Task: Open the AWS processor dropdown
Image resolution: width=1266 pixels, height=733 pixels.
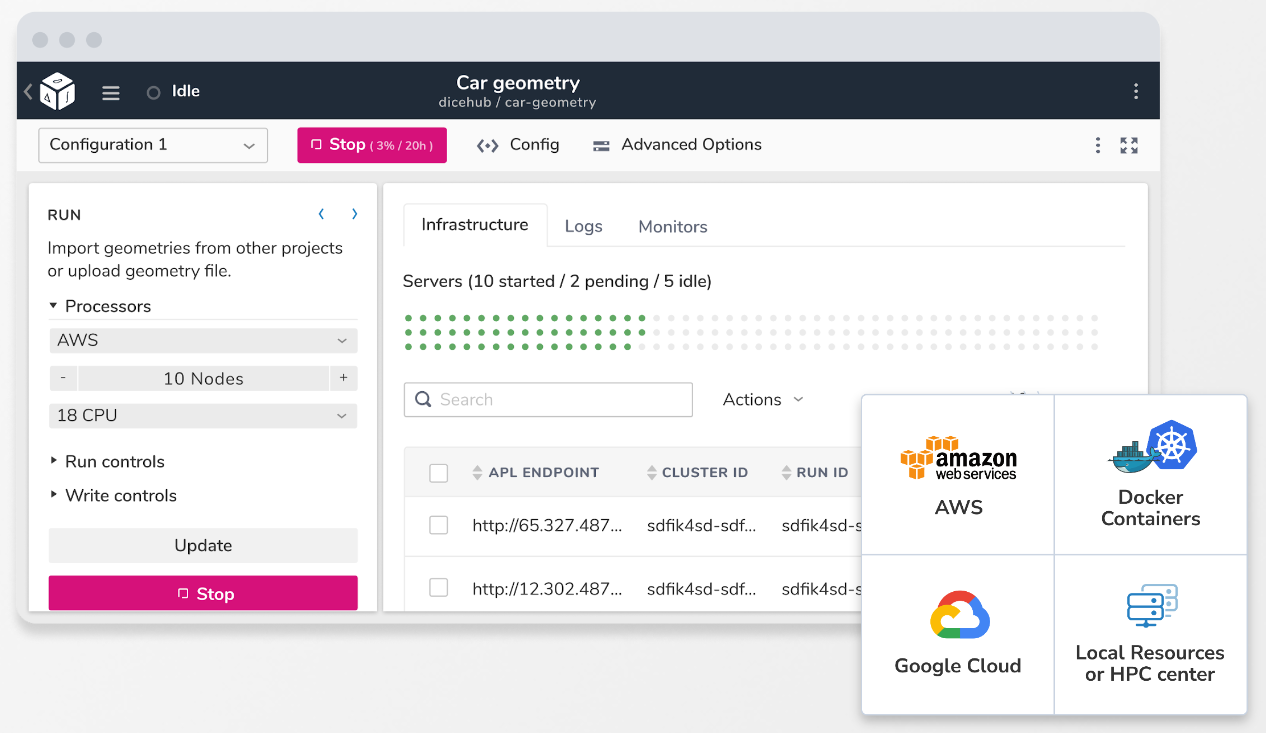Action: point(203,340)
